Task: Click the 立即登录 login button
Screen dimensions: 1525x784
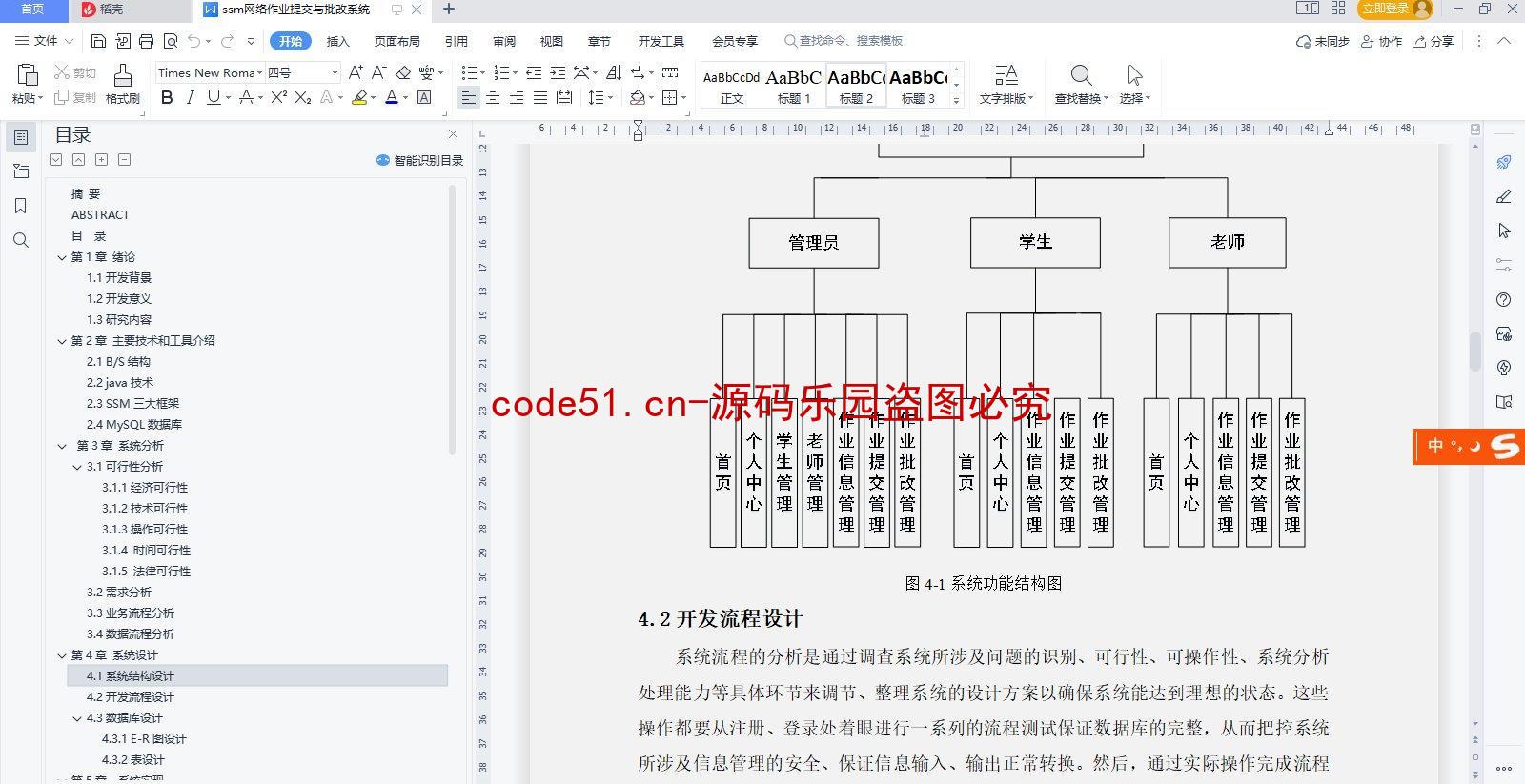Action: coord(1395,9)
